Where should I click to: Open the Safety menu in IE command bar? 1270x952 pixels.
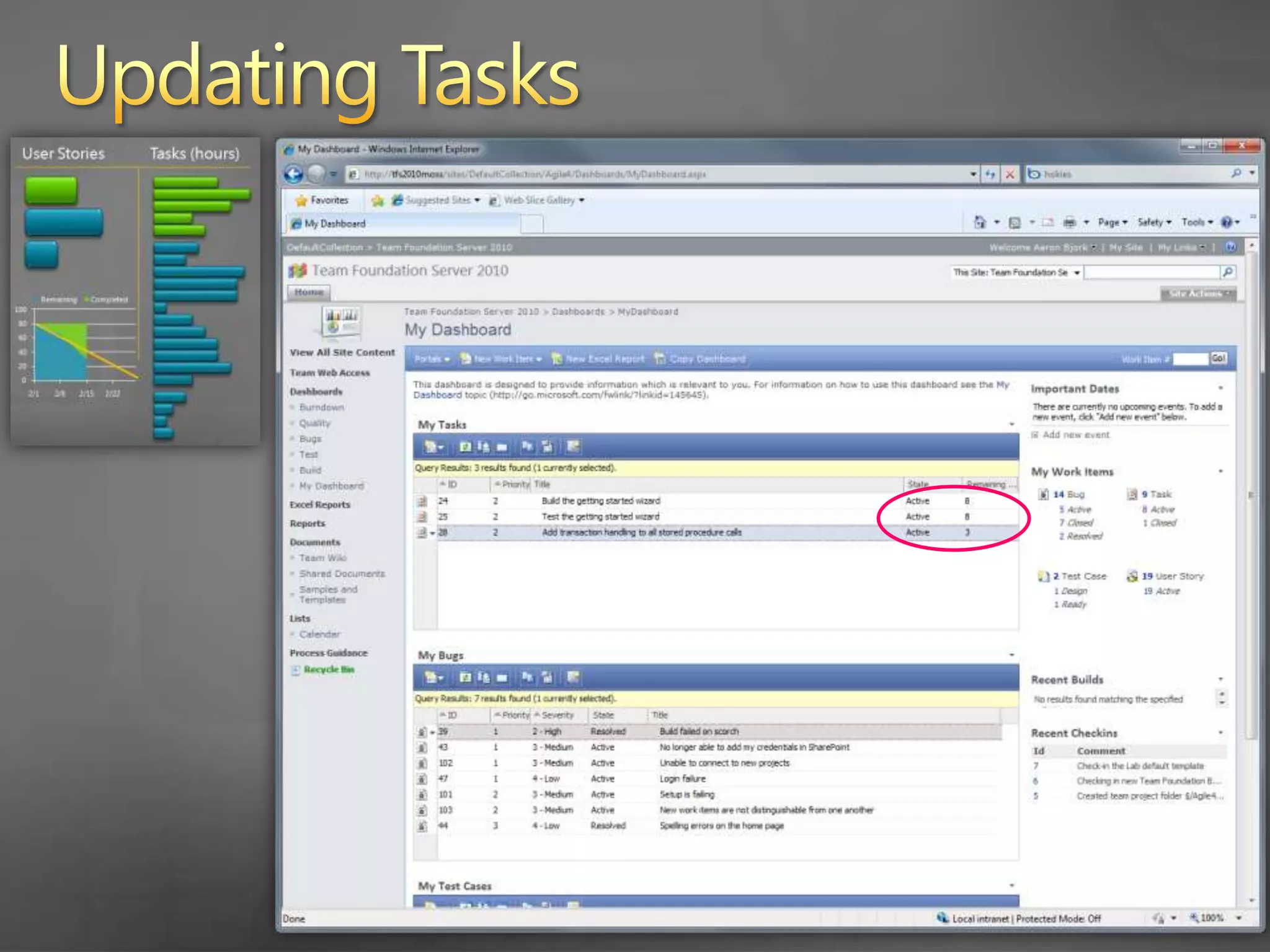[x=1154, y=222]
